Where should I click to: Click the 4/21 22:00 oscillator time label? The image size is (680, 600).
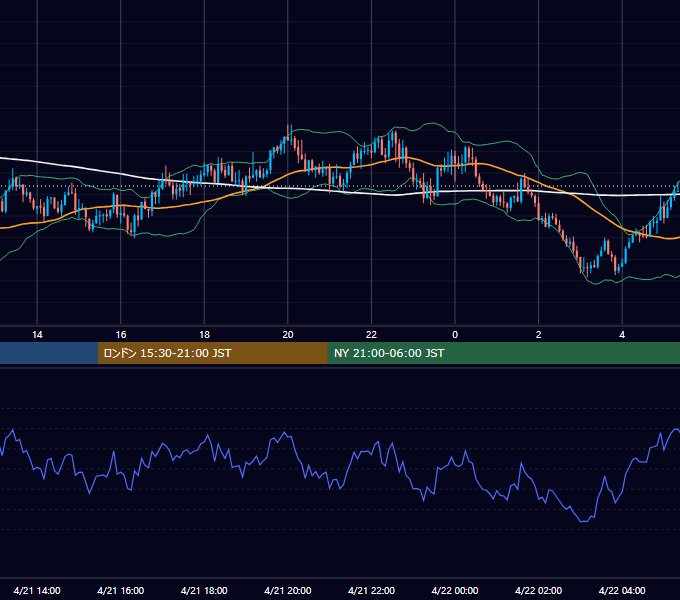(x=371, y=590)
